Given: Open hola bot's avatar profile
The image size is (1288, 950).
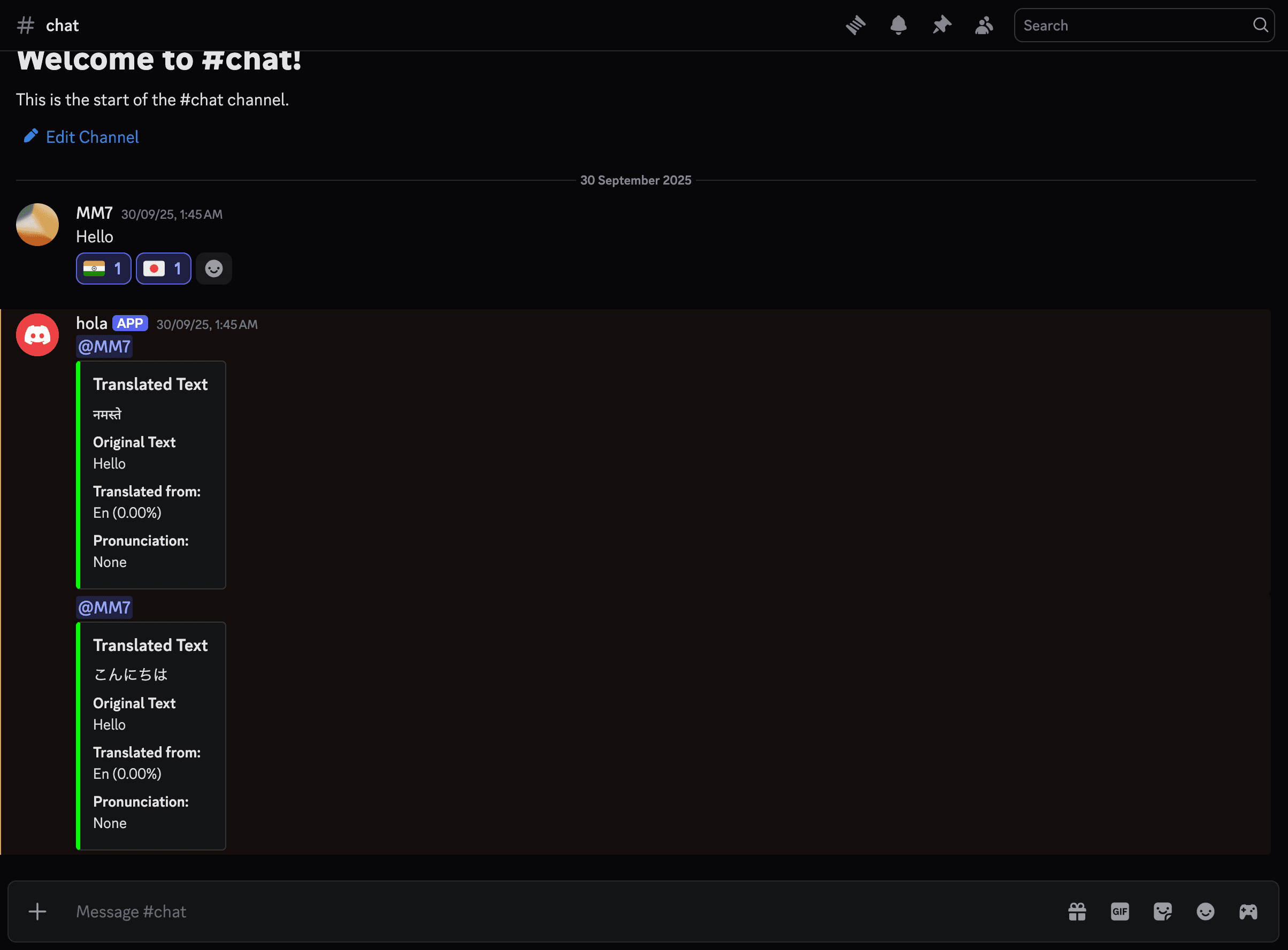Looking at the screenshot, I should (37, 335).
